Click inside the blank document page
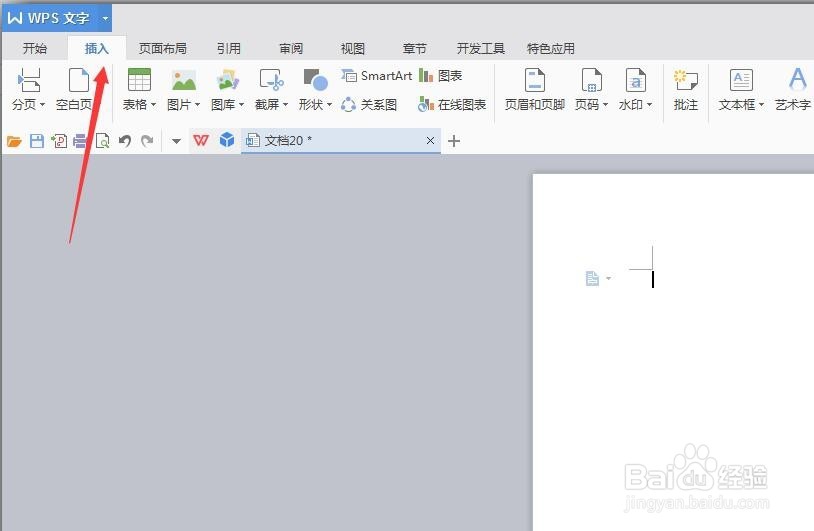The image size is (814, 531). click(x=675, y=353)
